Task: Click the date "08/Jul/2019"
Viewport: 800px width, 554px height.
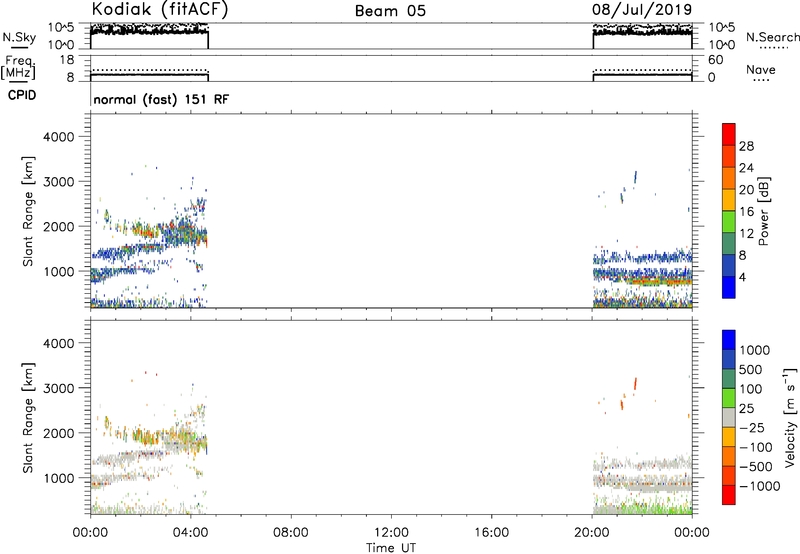Action: [x=642, y=9]
